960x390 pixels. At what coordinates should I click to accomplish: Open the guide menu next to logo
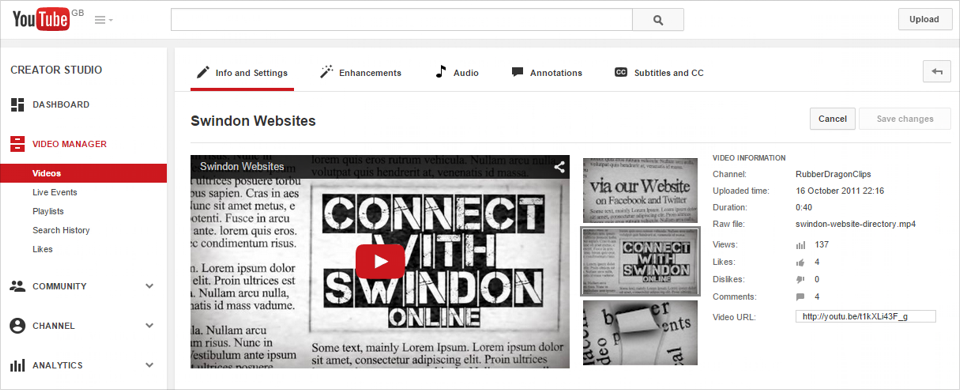(103, 20)
